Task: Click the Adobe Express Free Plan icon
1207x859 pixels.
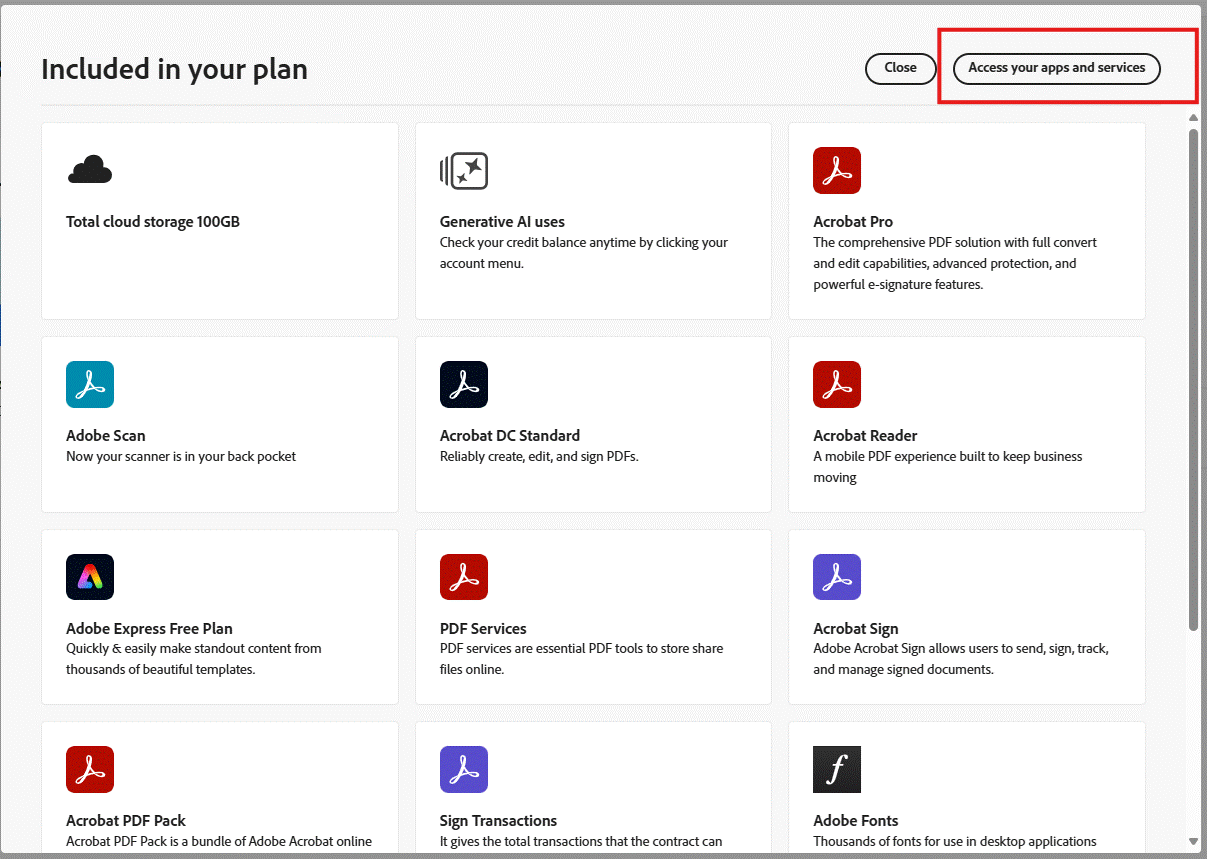Action: (90, 577)
